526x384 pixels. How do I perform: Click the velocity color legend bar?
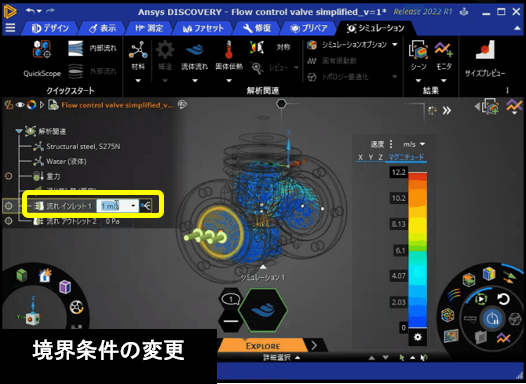coord(417,250)
